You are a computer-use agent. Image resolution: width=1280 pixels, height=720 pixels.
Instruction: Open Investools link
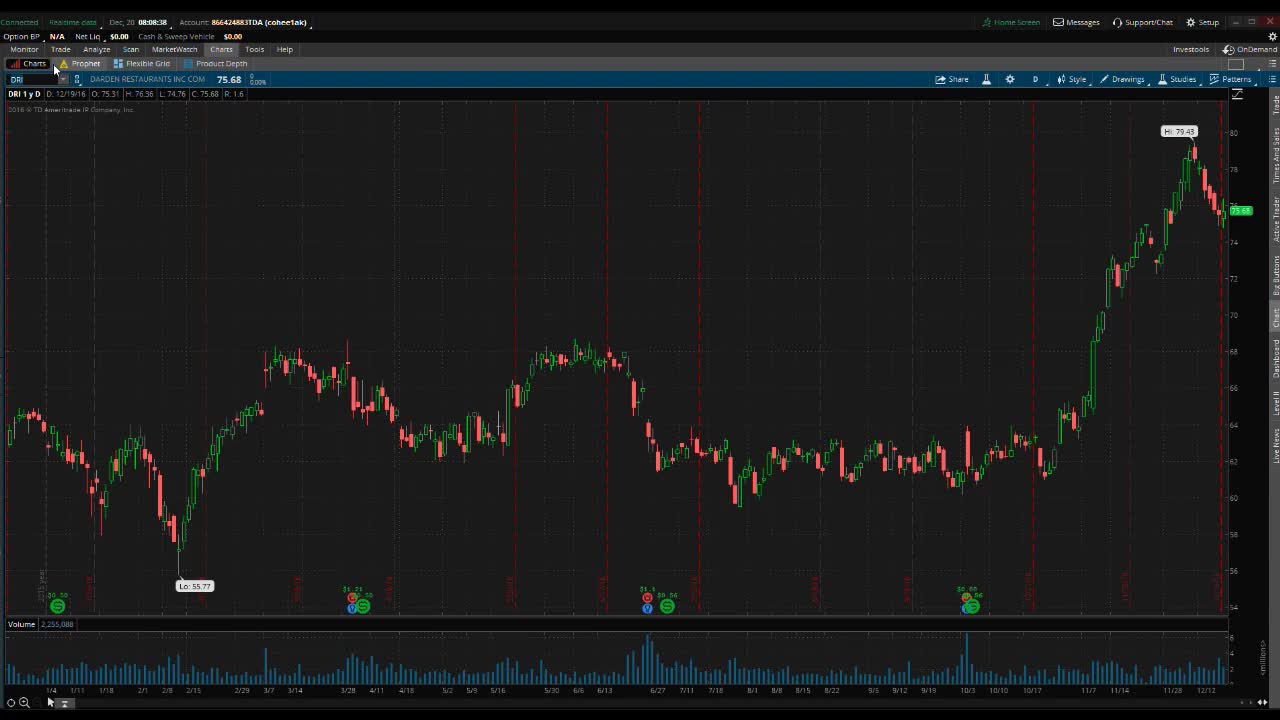point(1191,49)
